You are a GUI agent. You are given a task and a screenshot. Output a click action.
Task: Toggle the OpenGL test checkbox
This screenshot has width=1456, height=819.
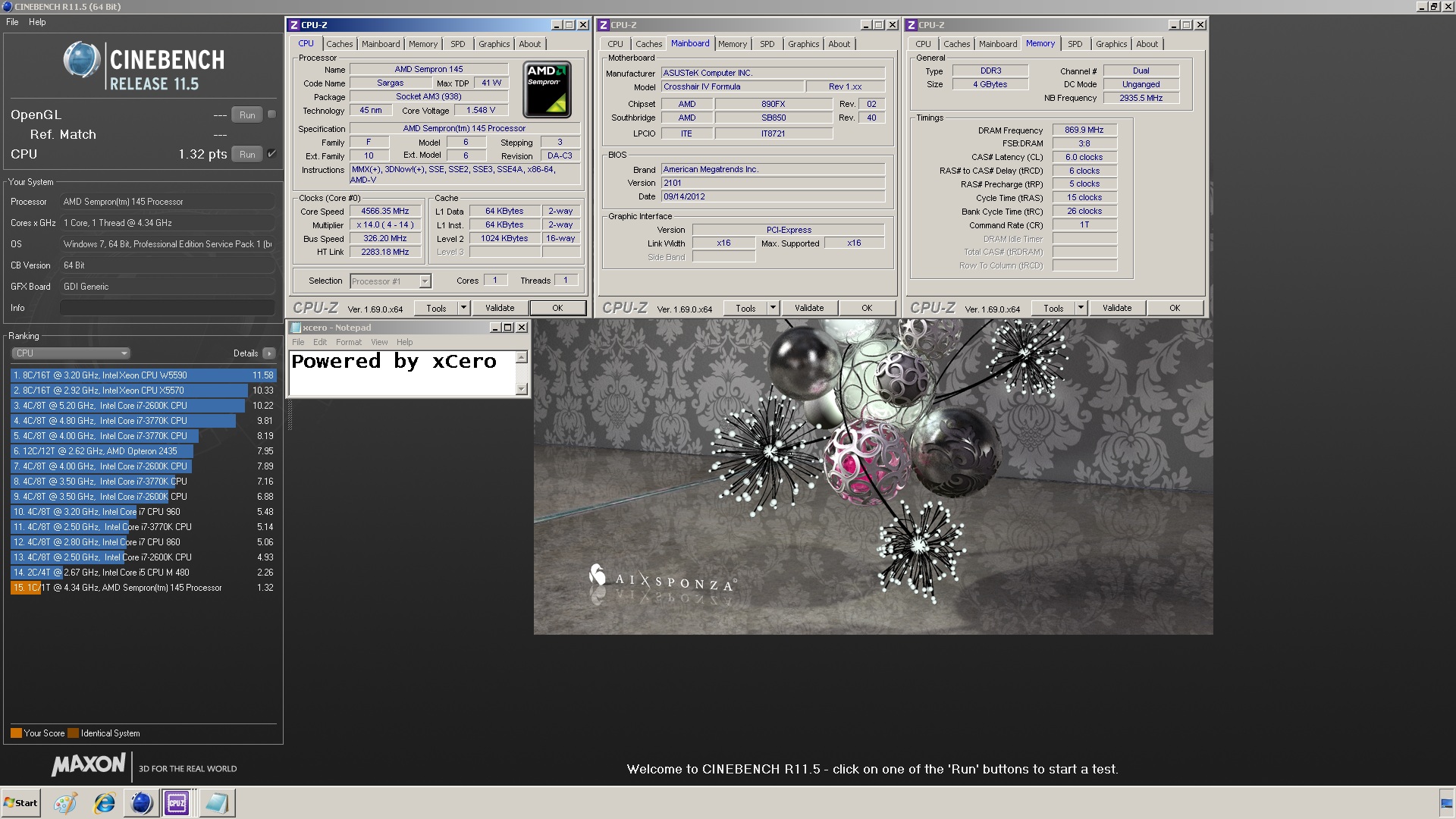point(272,115)
